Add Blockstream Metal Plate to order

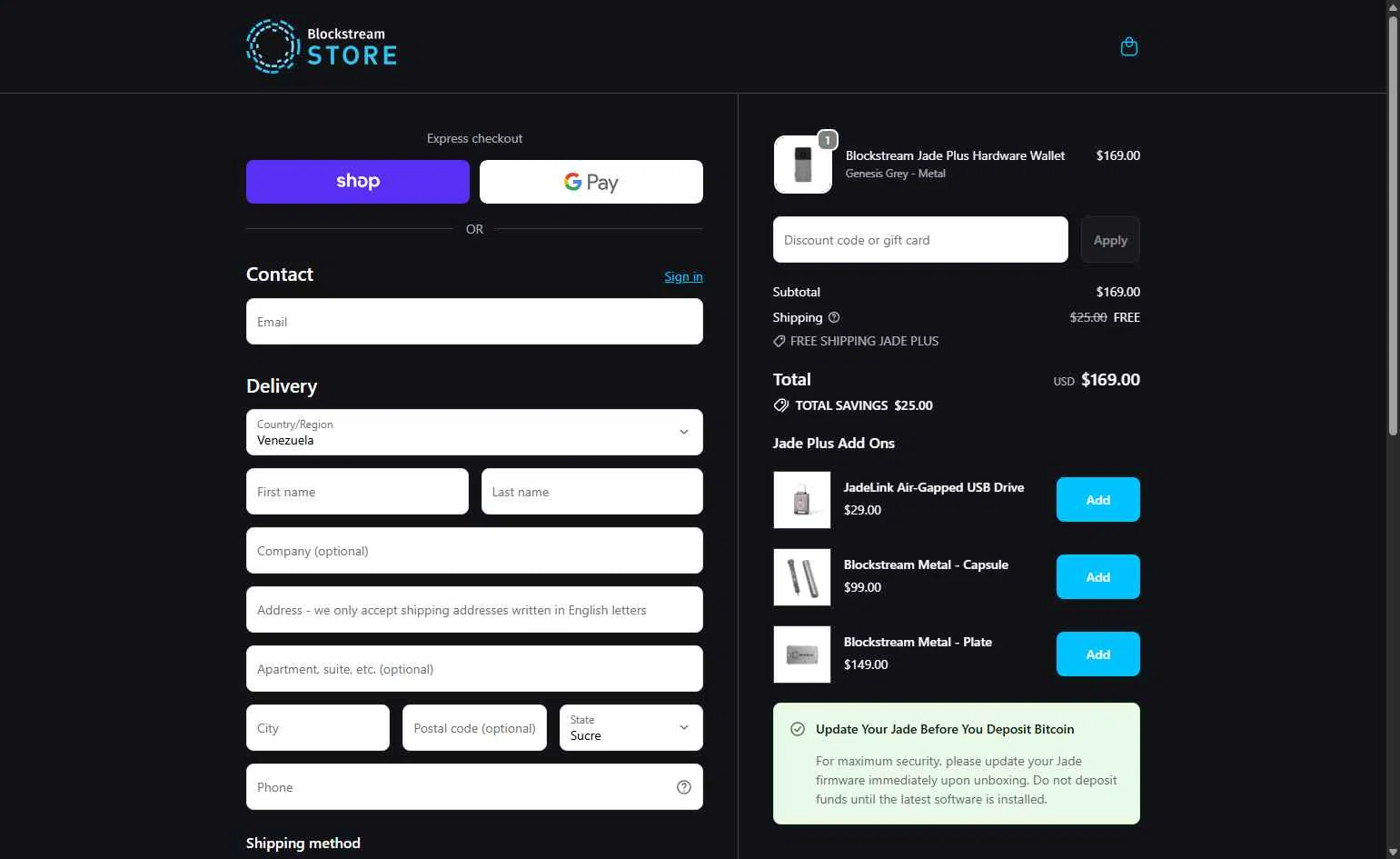(x=1098, y=654)
